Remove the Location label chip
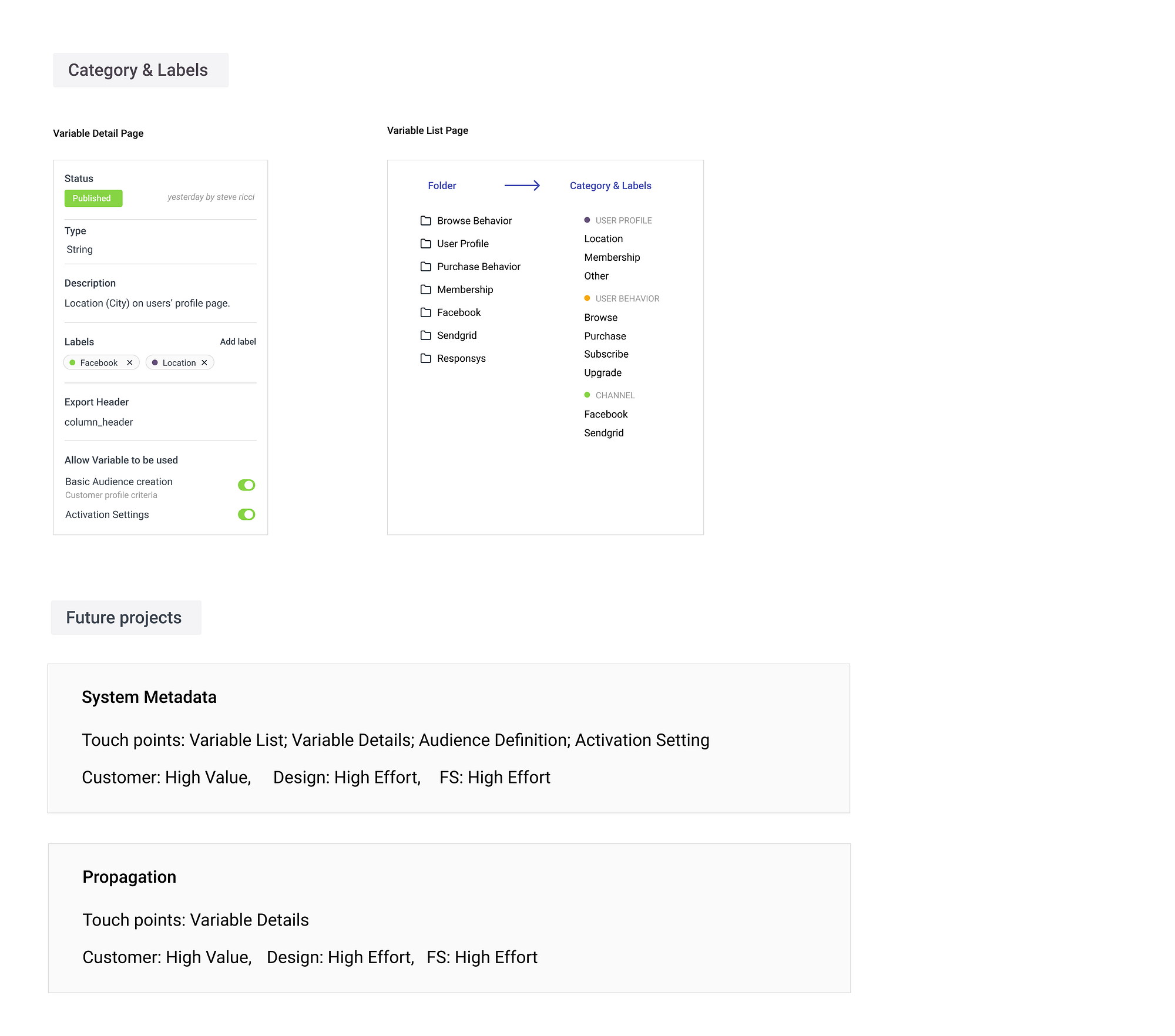1175x1036 pixels. [x=204, y=363]
